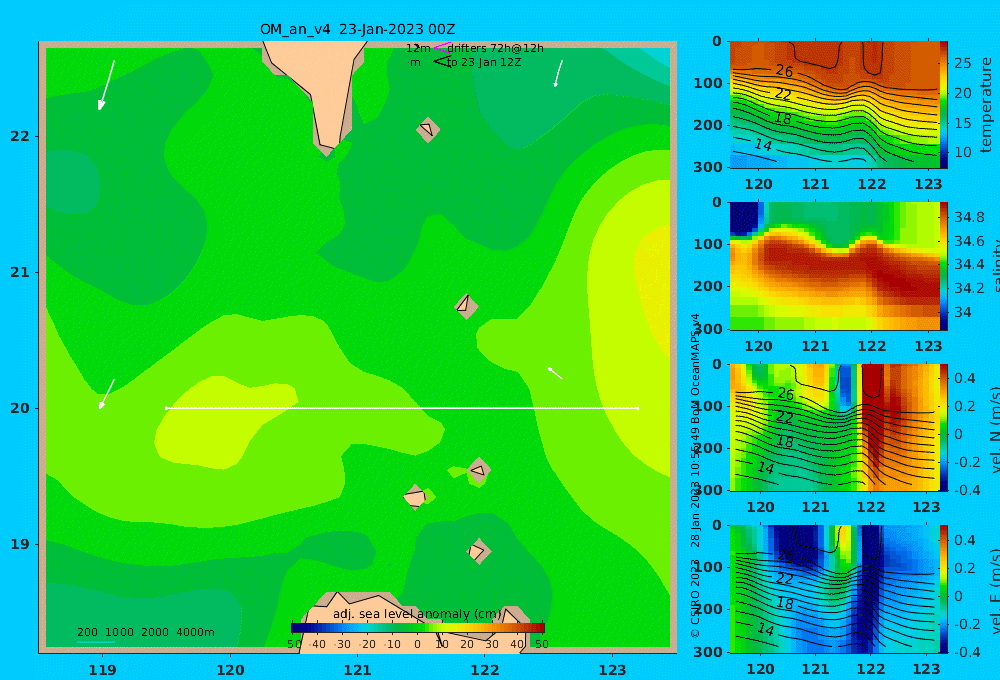The height and width of the screenshot is (680, 1000).
Task: Click the latitude 19 axis label
Action: (20, 544)
